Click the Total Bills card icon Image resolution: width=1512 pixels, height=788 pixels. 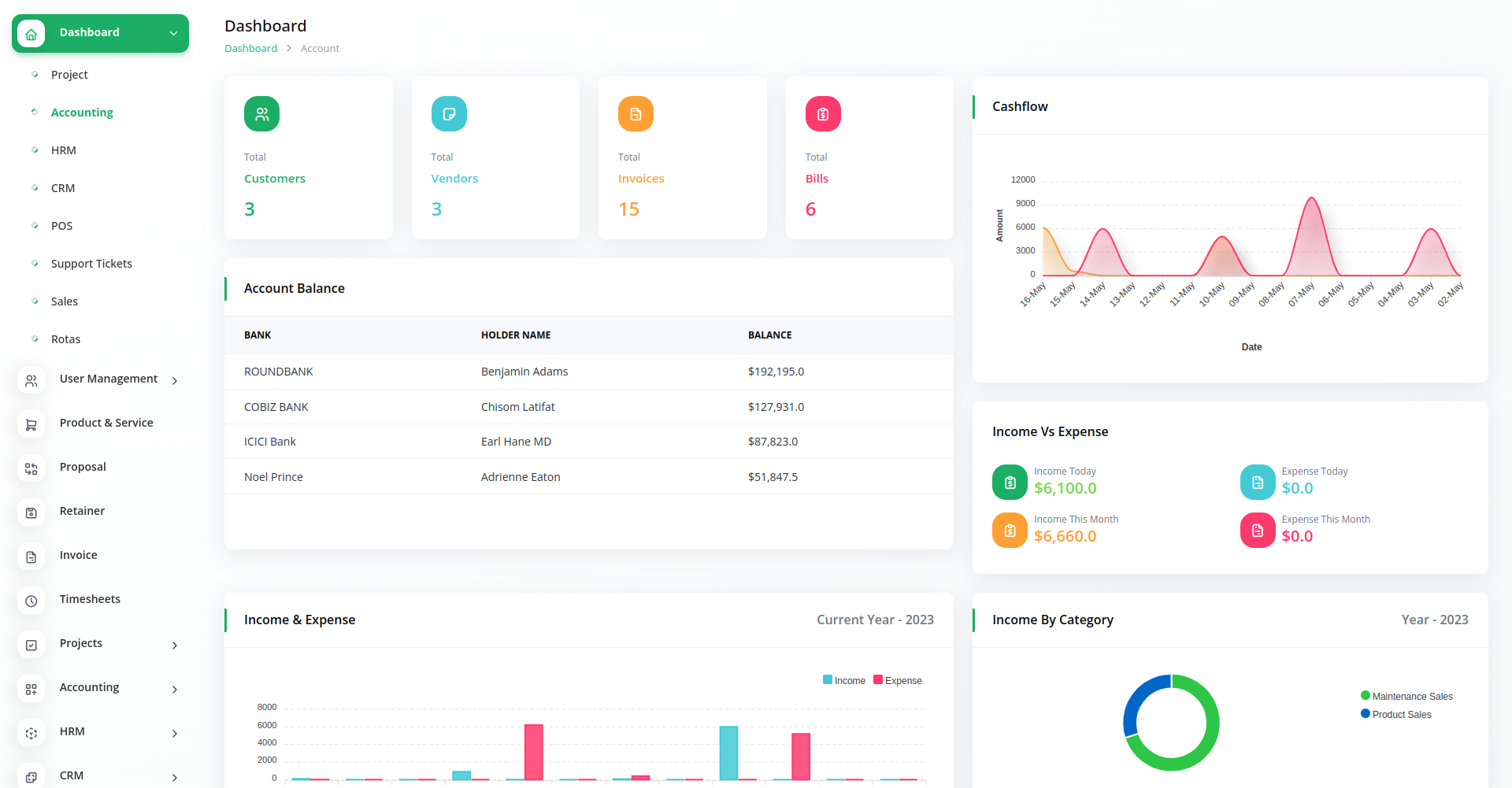[x=823, y=114]
